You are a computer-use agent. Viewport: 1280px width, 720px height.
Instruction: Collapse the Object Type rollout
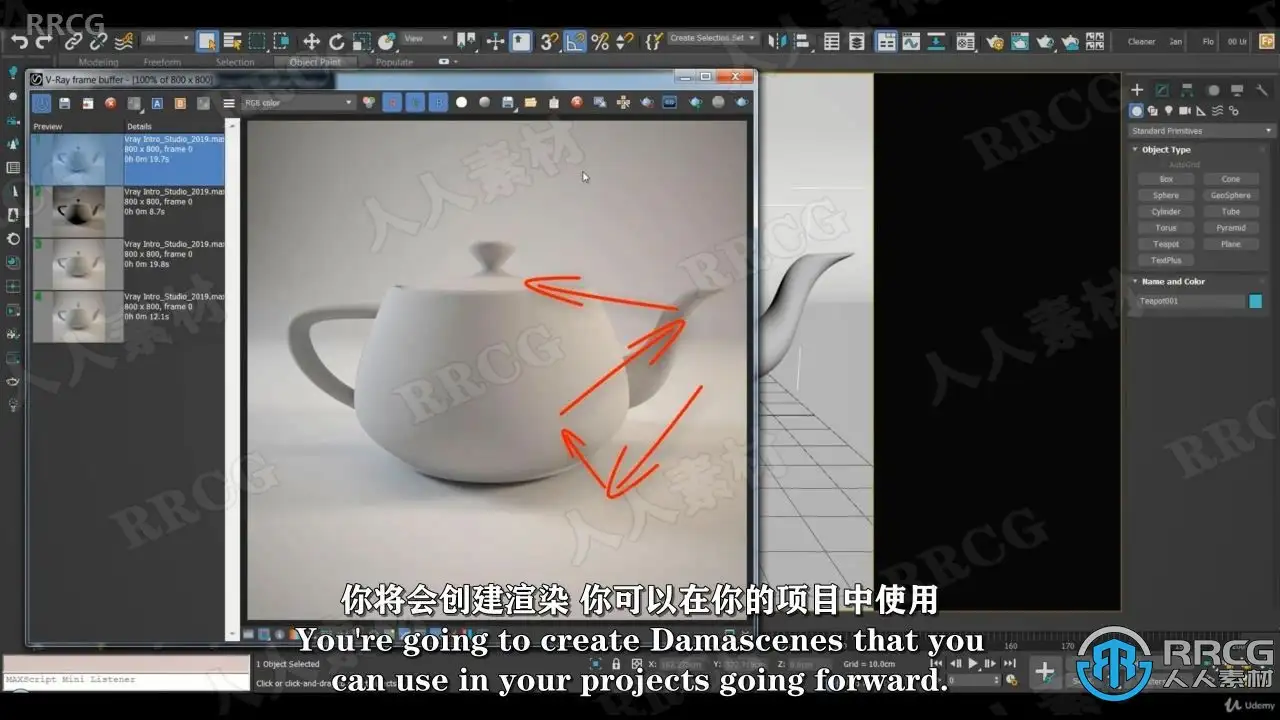[1166, 150]
